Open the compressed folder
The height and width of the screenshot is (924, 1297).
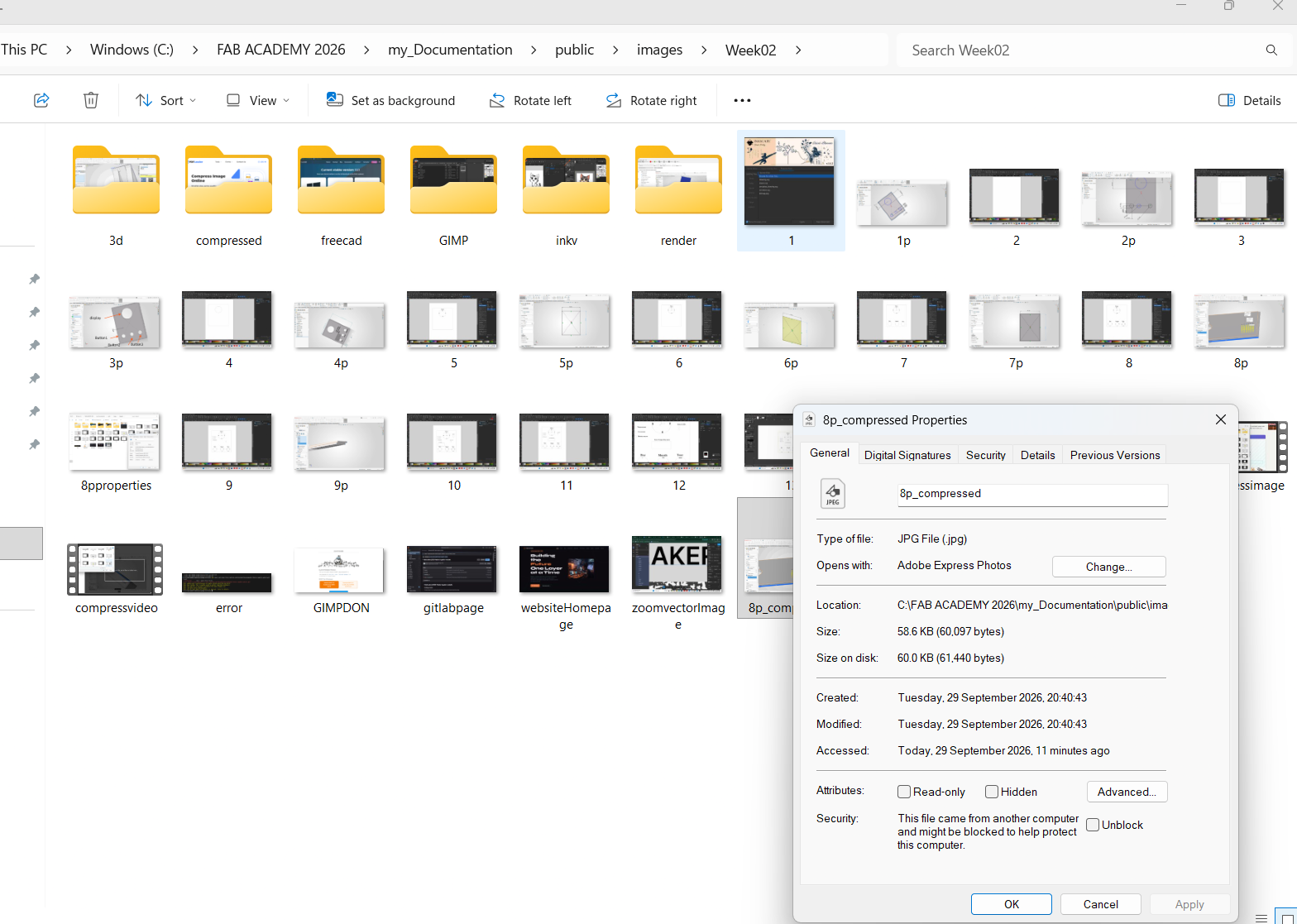point(228,180)
